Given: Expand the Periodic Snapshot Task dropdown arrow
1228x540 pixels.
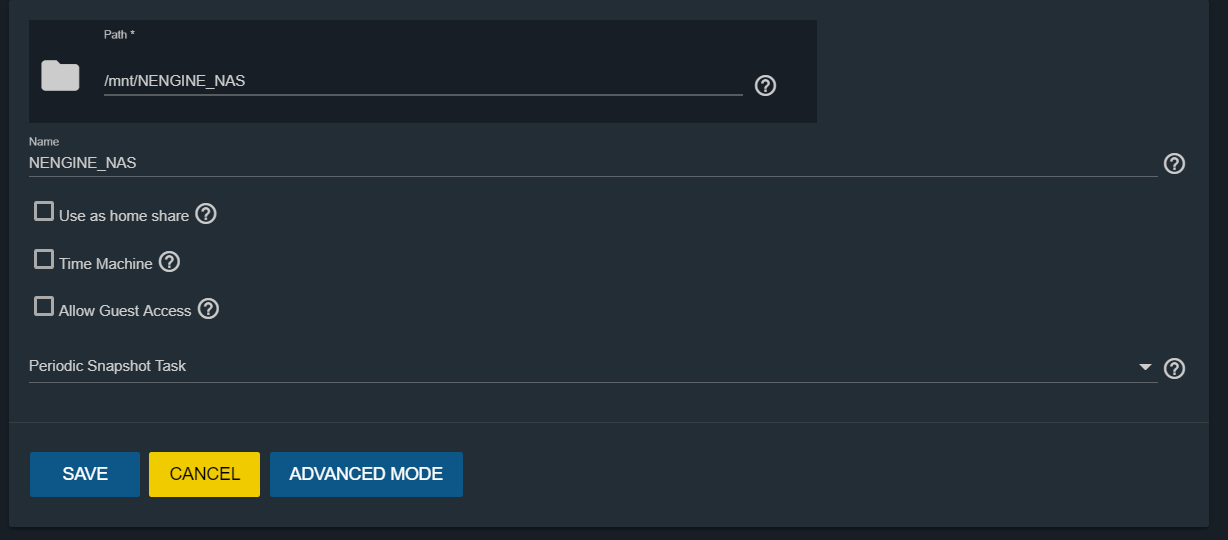Looking at the screenshot, I should (1146, 368).
